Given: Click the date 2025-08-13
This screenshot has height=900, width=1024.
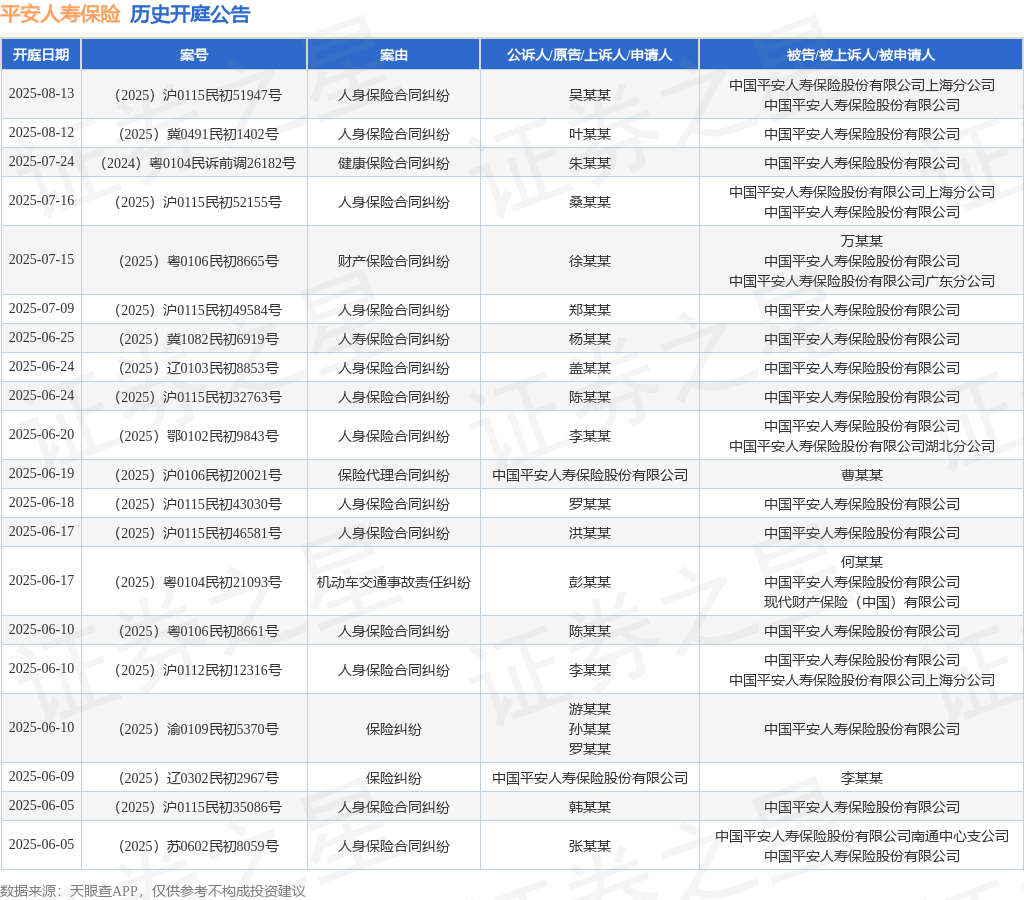Looking at the screenshot, I should coord(41,93).
